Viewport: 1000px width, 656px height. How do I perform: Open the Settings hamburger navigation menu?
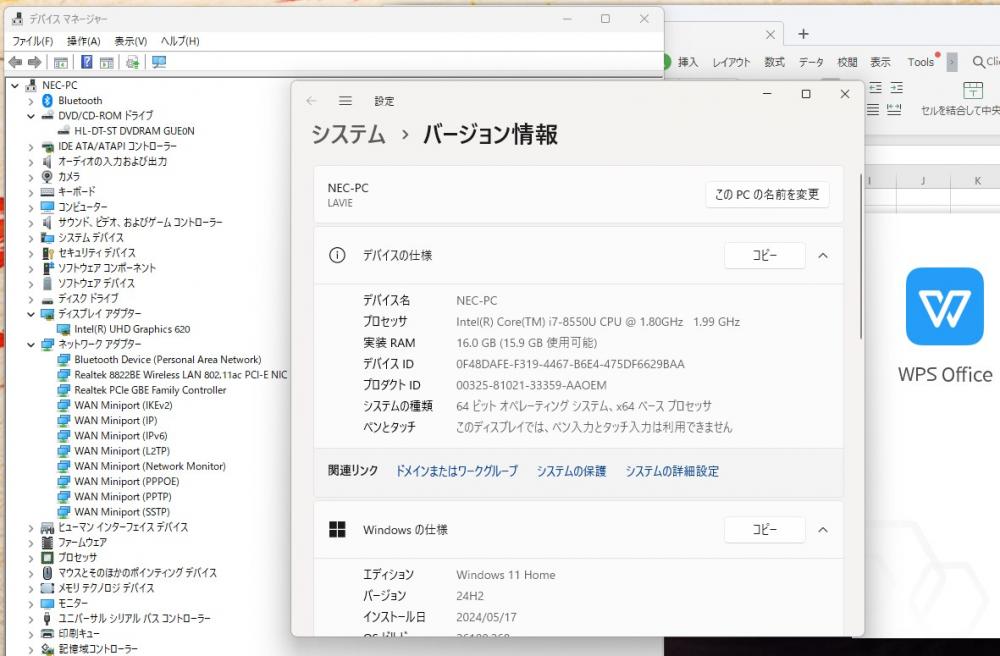[345, 101]
